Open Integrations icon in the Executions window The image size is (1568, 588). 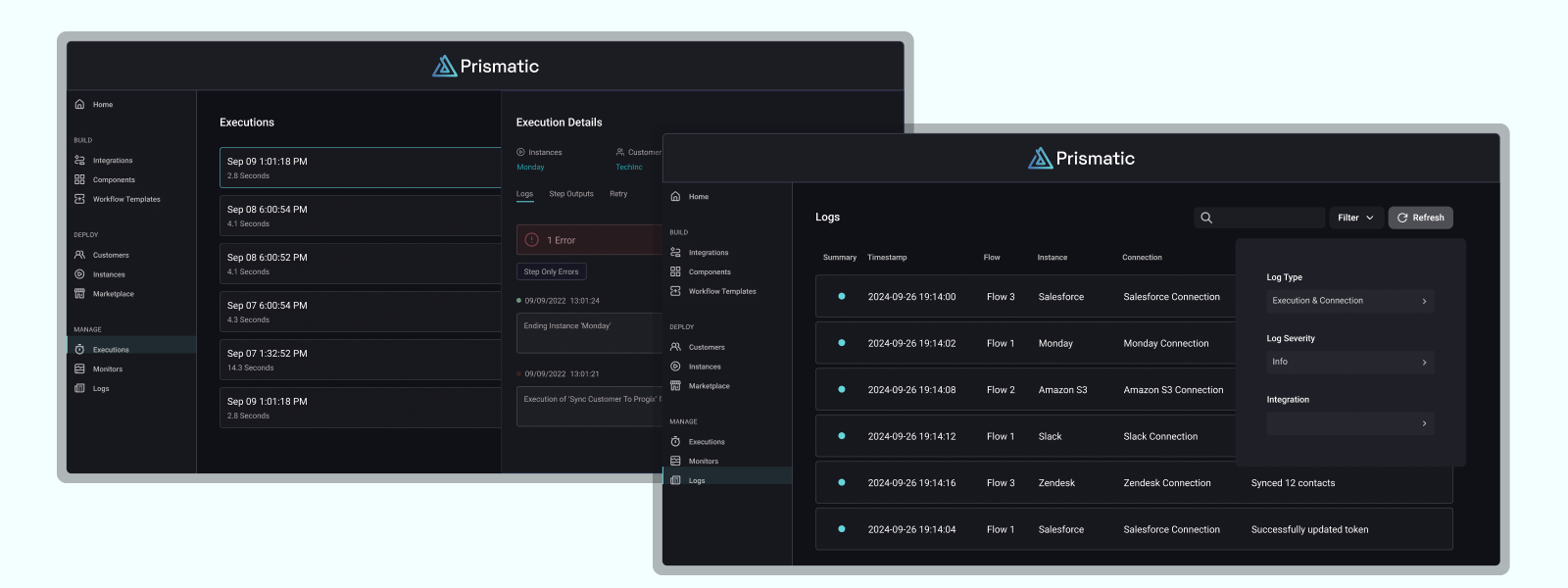click(79, 160)
